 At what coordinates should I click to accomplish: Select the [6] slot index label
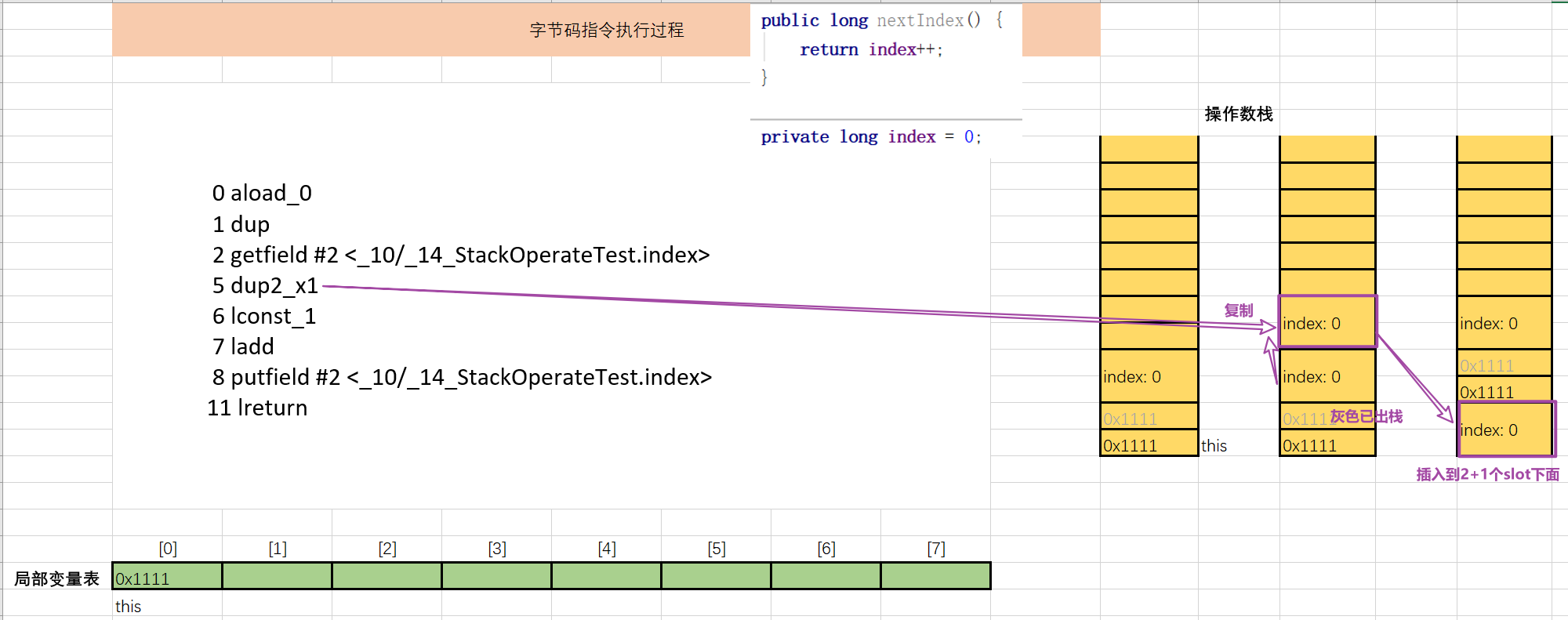826,549
